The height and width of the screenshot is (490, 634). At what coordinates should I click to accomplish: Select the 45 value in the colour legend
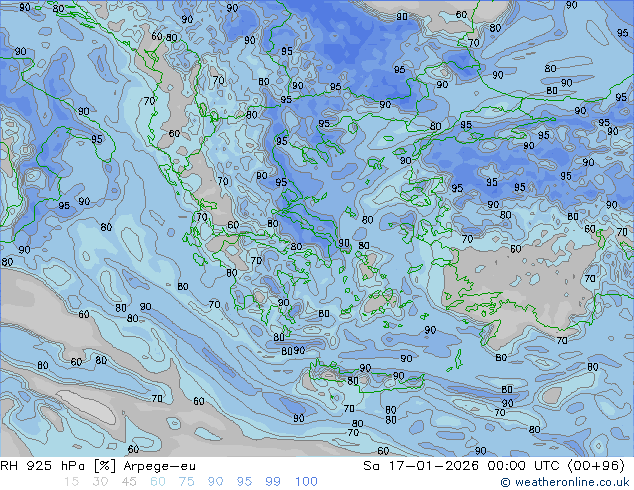coord(129,482)
